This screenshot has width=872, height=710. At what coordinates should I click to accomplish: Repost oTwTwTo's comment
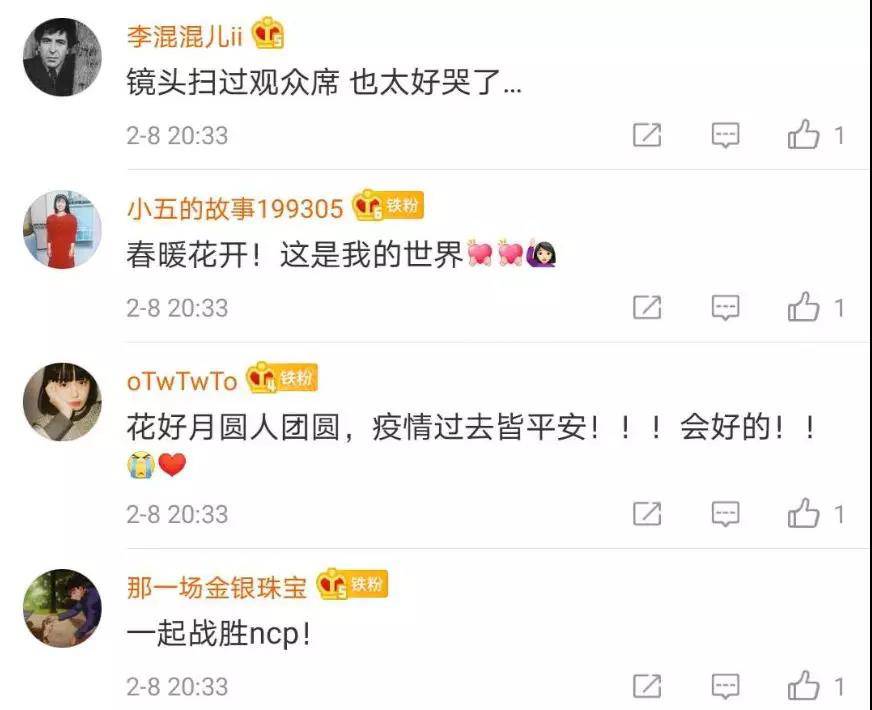647,513
